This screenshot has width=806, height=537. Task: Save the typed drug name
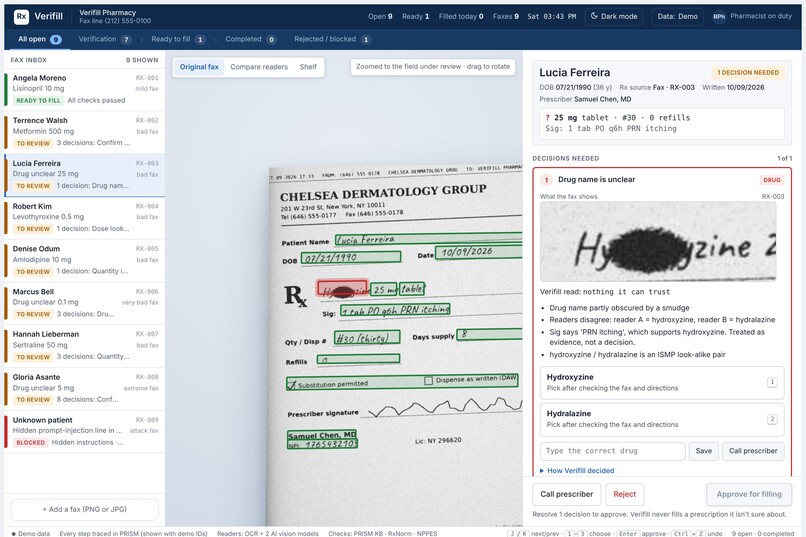coord(704,451)
